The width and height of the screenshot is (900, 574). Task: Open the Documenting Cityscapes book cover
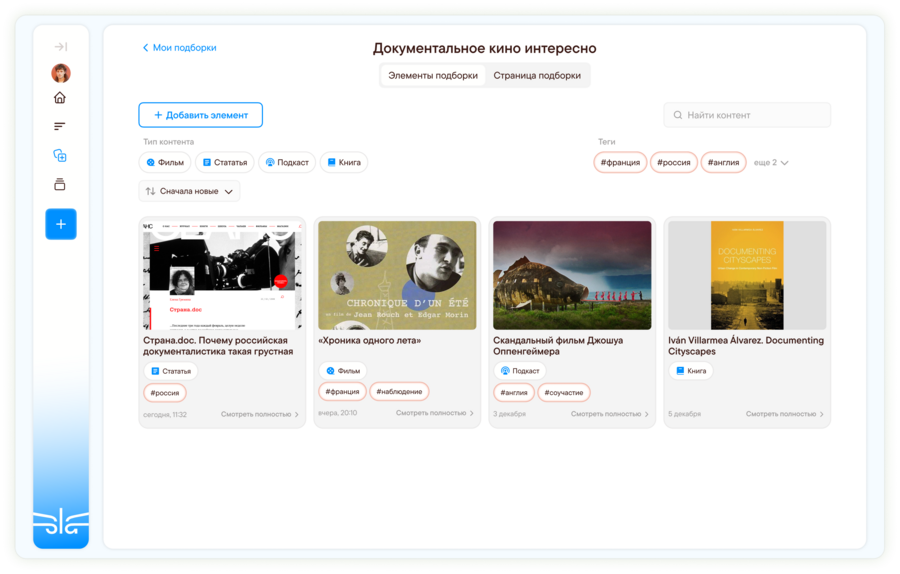pos(747,276)
